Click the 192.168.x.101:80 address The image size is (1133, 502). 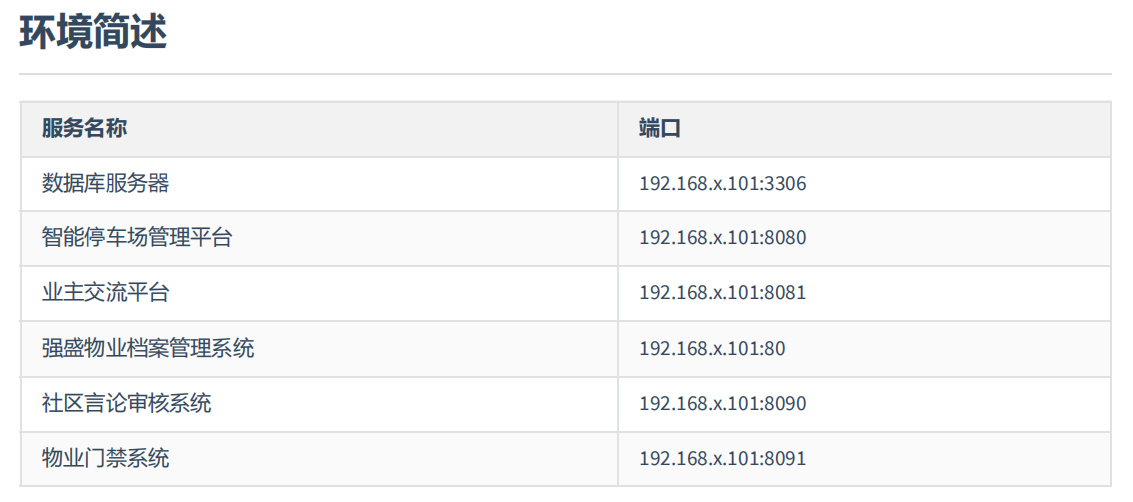coord(712,349)
